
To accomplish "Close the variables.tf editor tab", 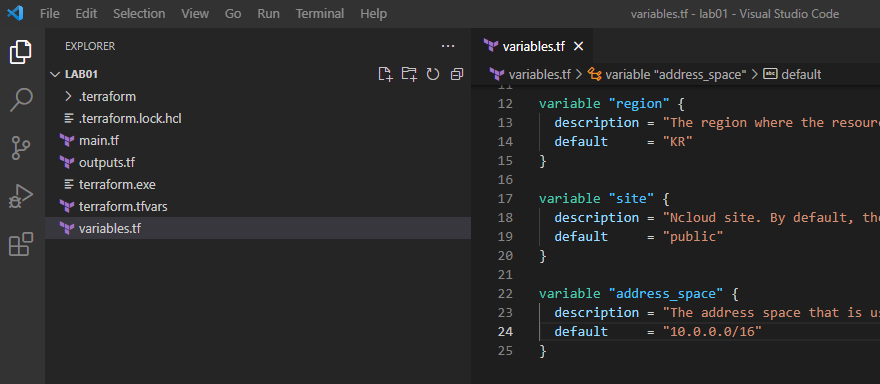I will point(578,46).
